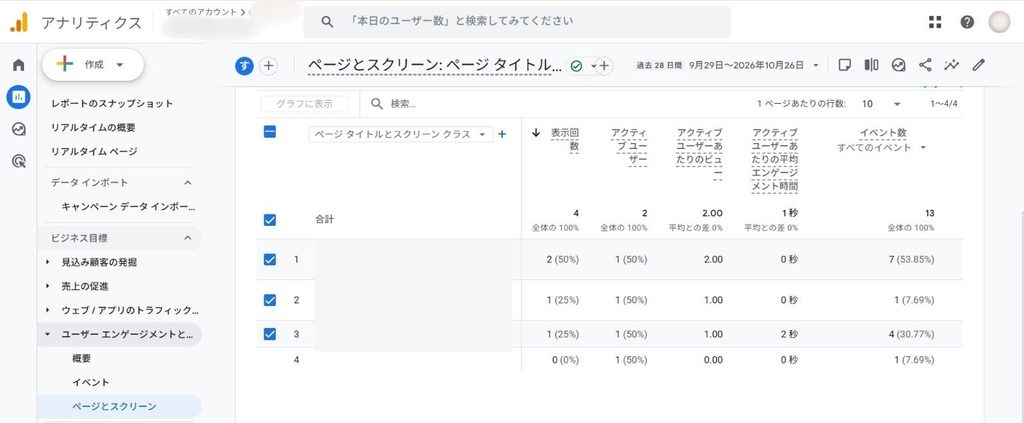Expand 見込み顧客の発掘 tree item
This screenshot has width=1024, height=423.
pos(48,262)
